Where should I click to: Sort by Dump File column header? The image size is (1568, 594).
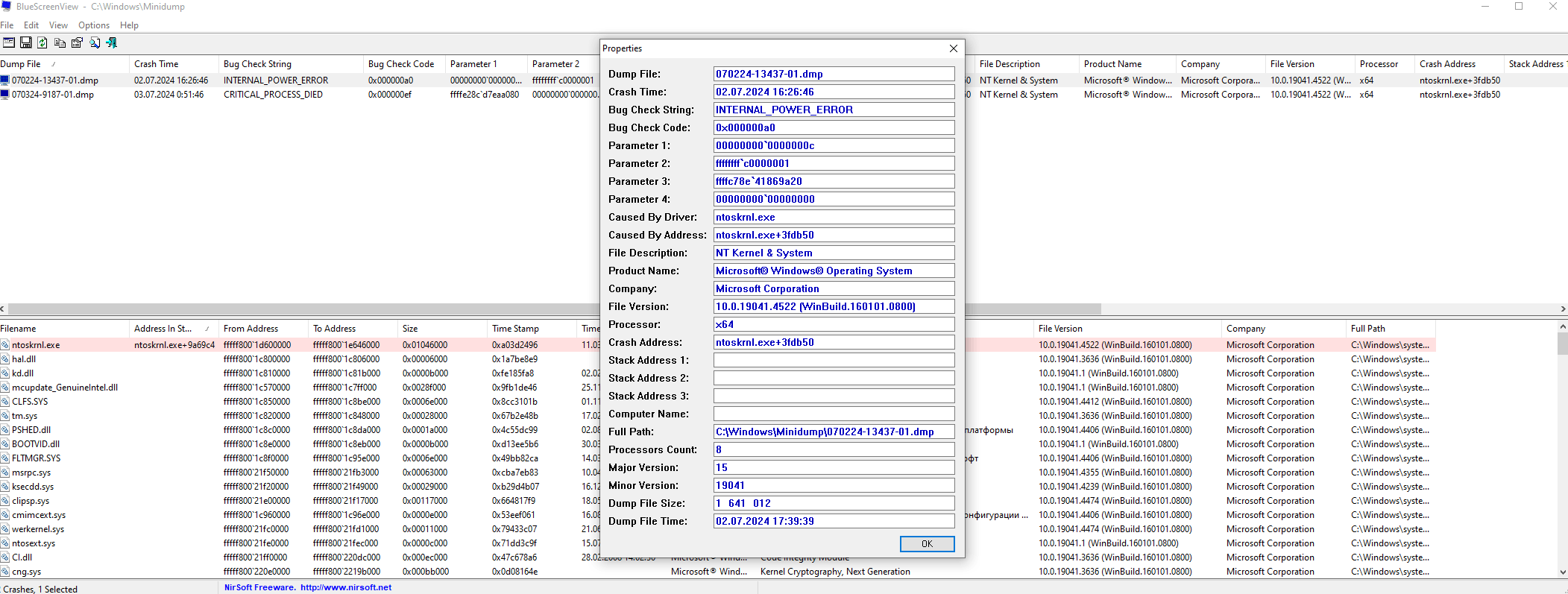[65, 64]
